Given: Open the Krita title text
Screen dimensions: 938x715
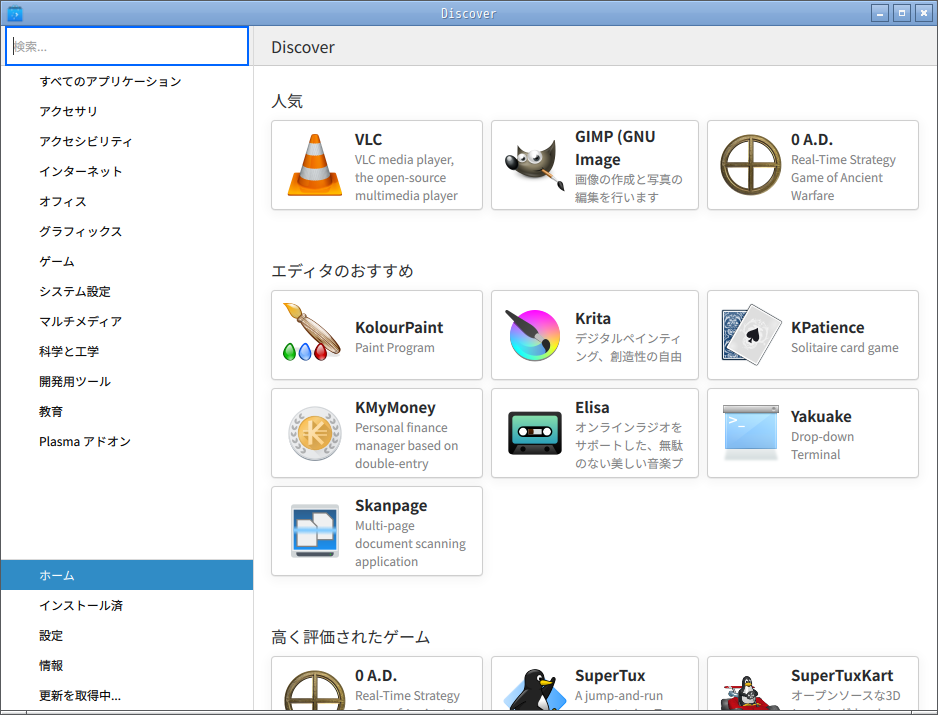Looking at the screenshot, I should pyautogui.click(x=593, y=318).
